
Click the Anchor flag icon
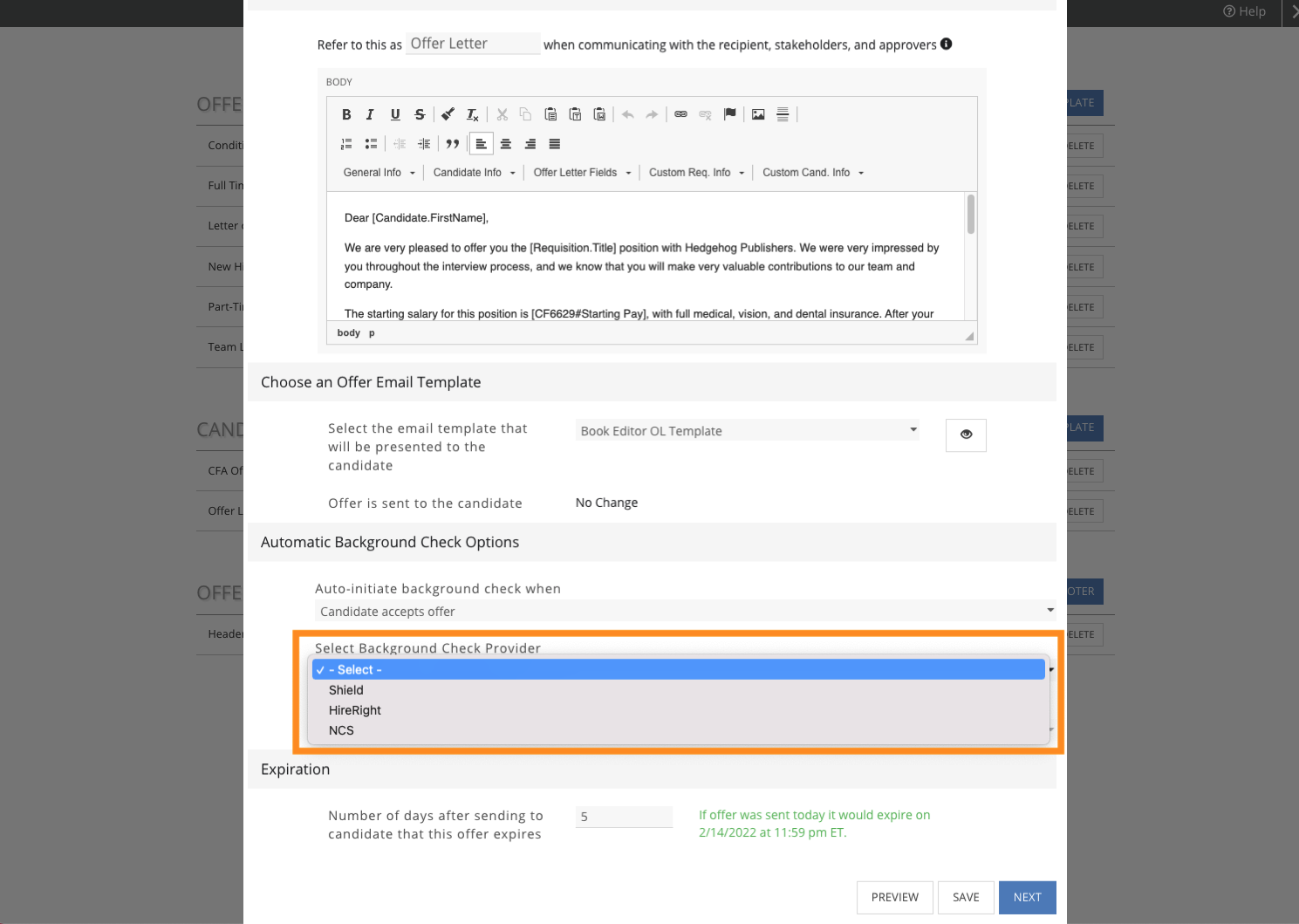(730, 114)
